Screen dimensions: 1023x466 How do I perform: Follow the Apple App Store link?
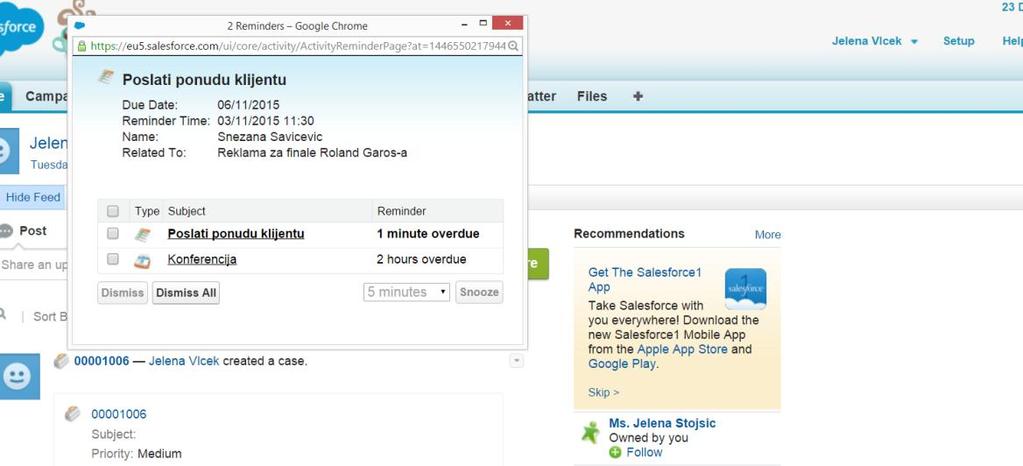pos(682,349)
